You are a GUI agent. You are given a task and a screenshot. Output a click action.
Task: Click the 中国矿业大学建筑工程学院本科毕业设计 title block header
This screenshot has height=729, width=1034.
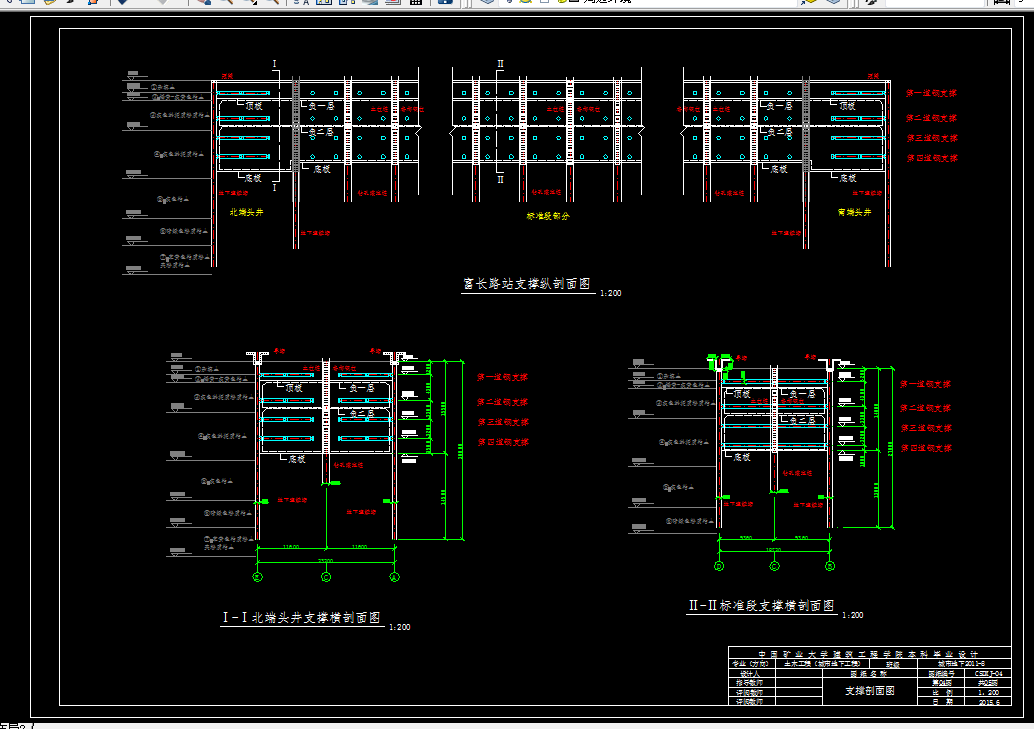[x=868, y=654]
